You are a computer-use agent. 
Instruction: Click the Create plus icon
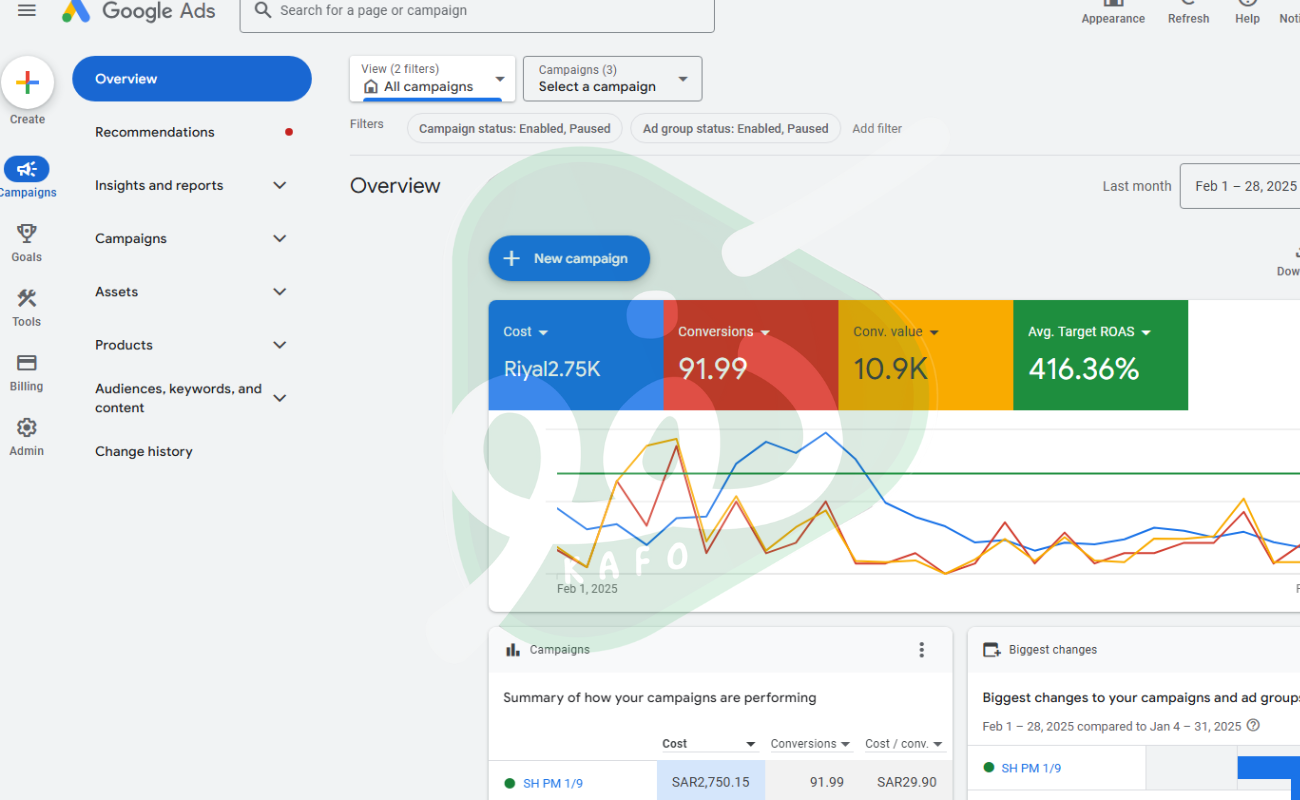(x=28, y=83)
